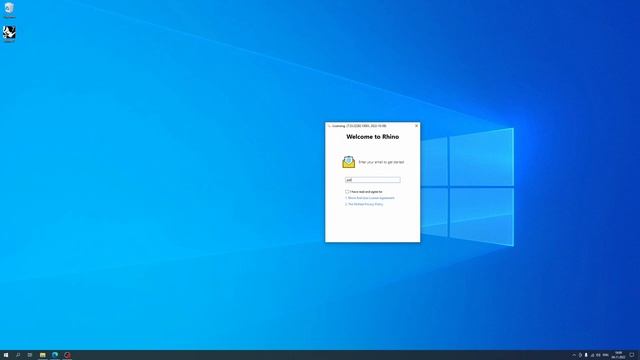Open Task View on the taskbar

[30, 355]
